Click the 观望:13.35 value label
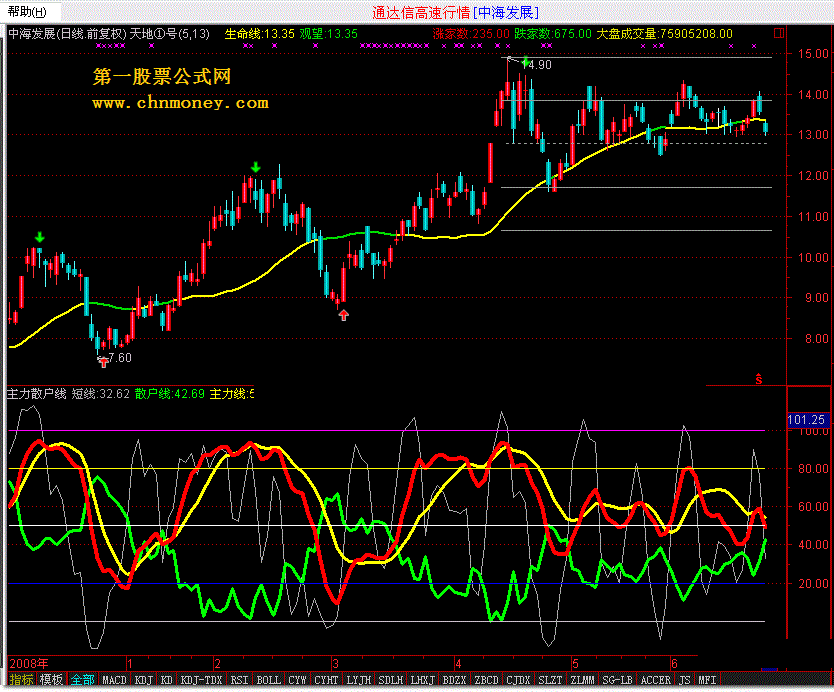 tap(329, 34)
